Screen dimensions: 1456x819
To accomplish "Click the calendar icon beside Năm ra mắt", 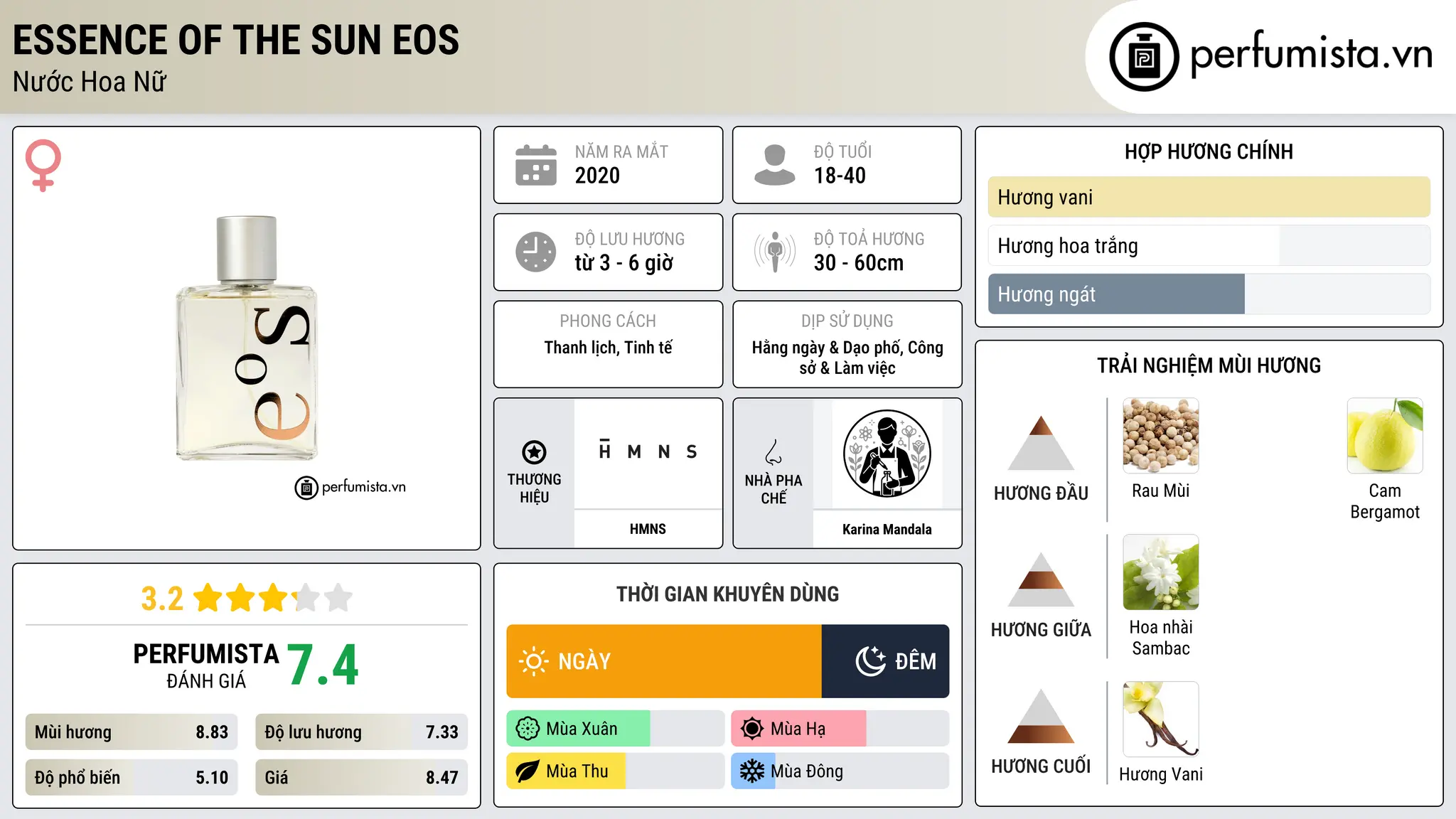I will (x=536, y=165).
